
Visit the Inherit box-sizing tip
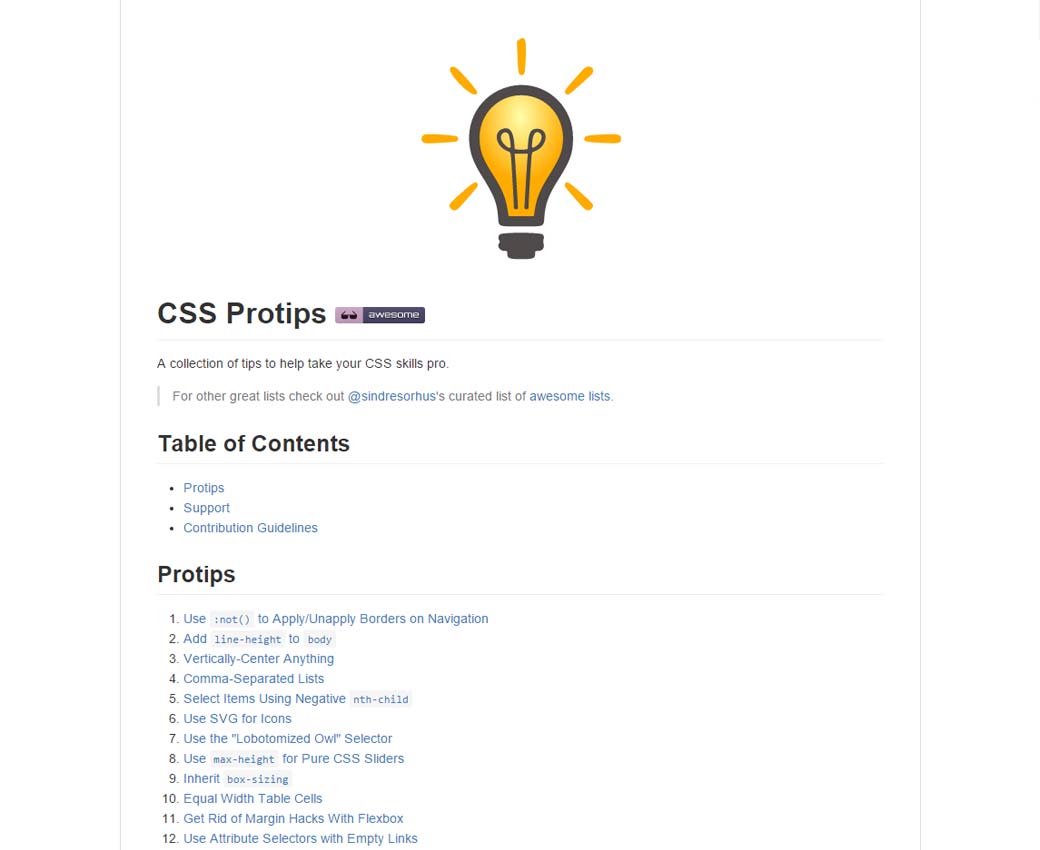tap(236, 779)
